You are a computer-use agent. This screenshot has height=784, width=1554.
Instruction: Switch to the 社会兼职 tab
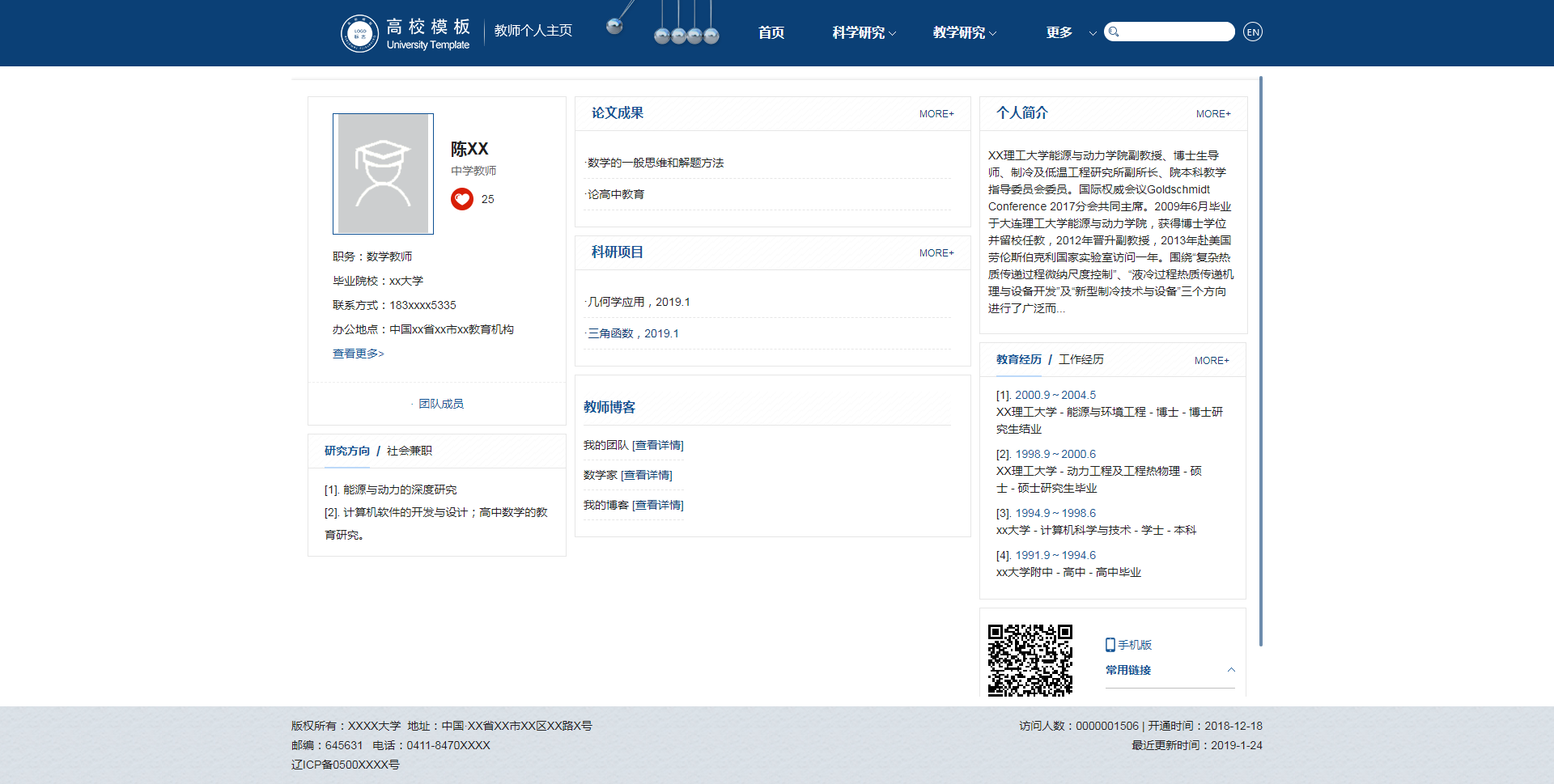(408, 451)
